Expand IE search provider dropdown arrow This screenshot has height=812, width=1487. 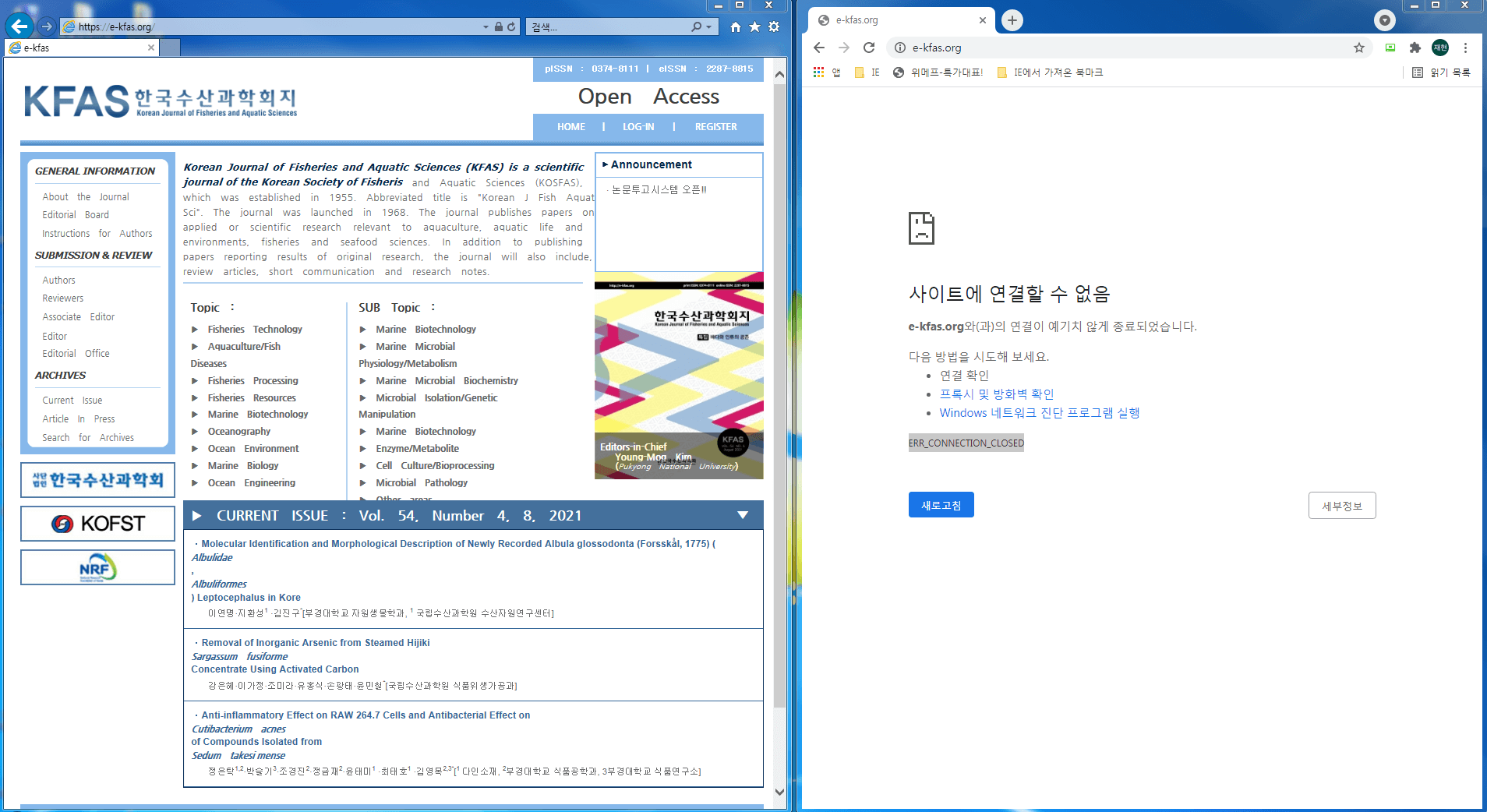[708, 26]
